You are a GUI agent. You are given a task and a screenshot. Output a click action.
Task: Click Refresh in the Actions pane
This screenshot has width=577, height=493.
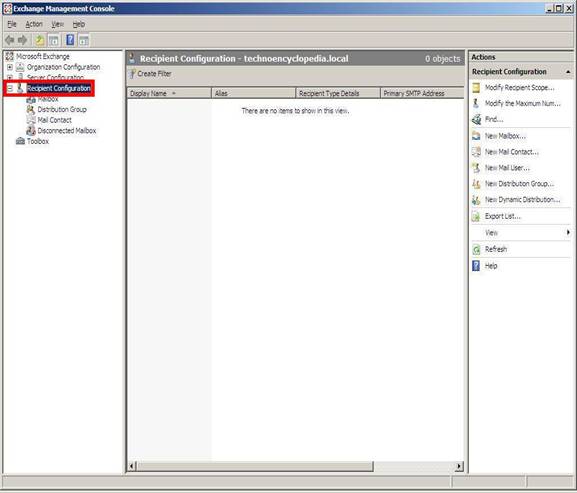(496, 249)
